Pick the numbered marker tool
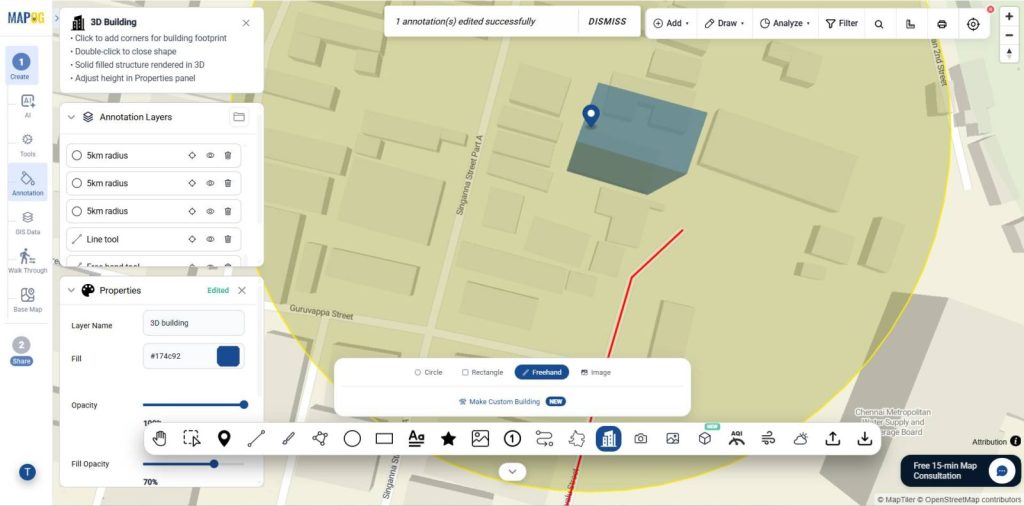 pyautogui.click(x=512, y=439)
